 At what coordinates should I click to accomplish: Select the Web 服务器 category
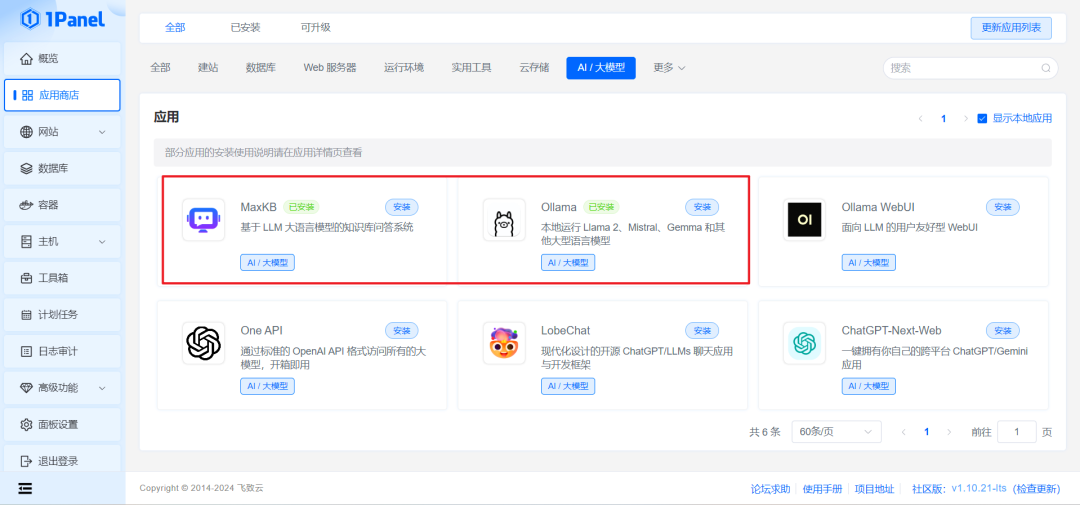330,68
